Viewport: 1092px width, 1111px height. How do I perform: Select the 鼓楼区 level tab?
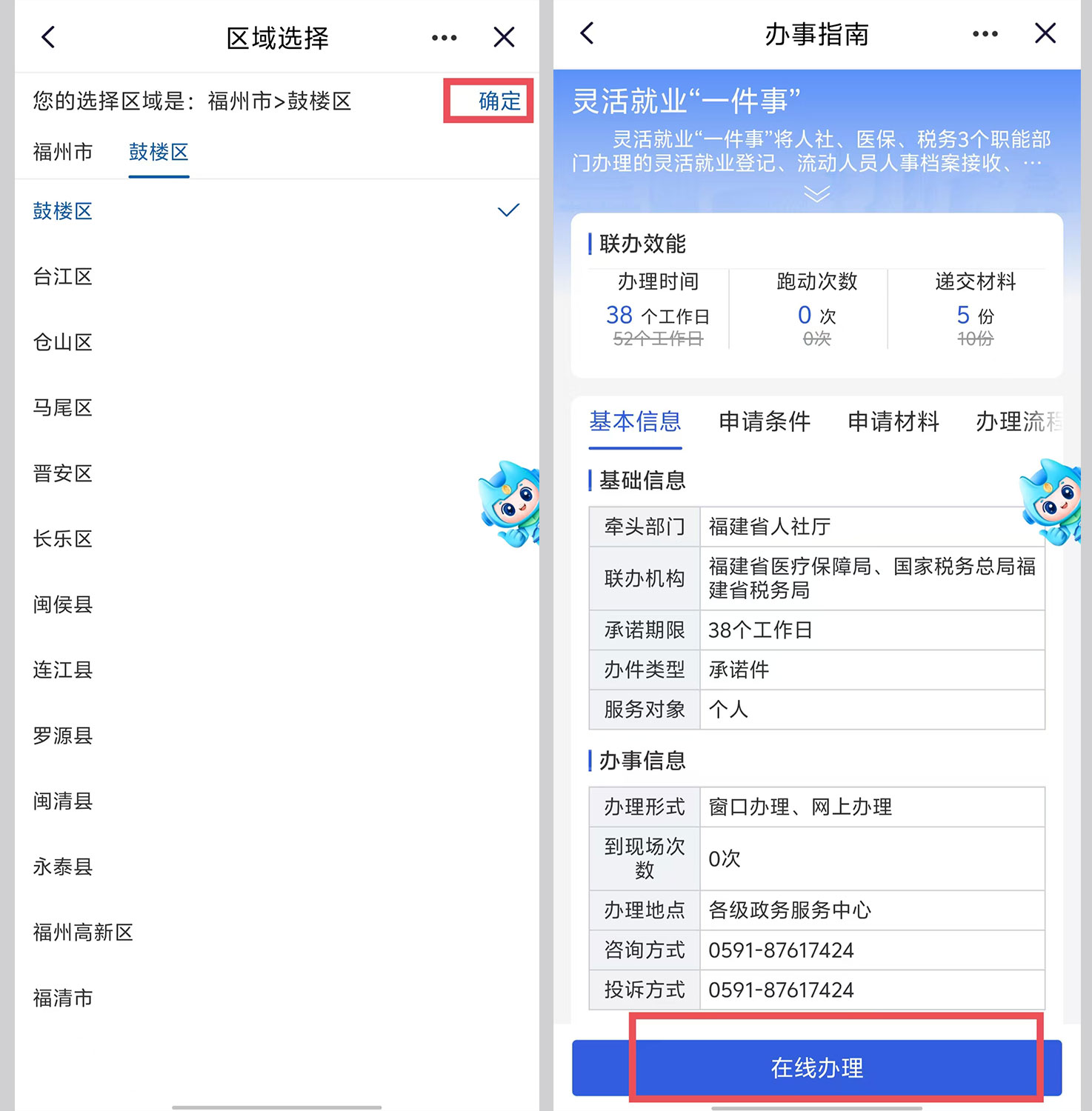(159, 152)
